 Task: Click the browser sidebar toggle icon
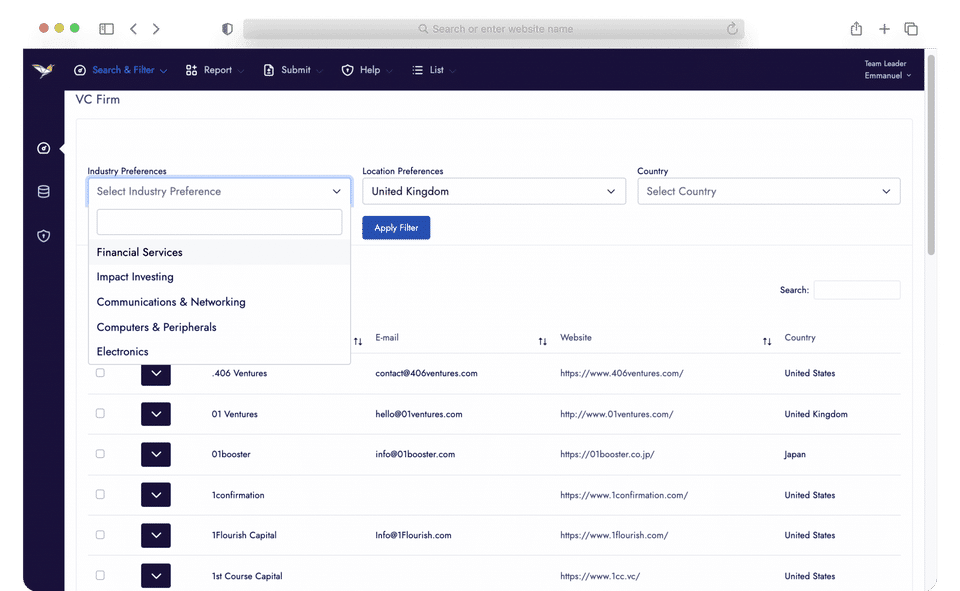point(107,29)
